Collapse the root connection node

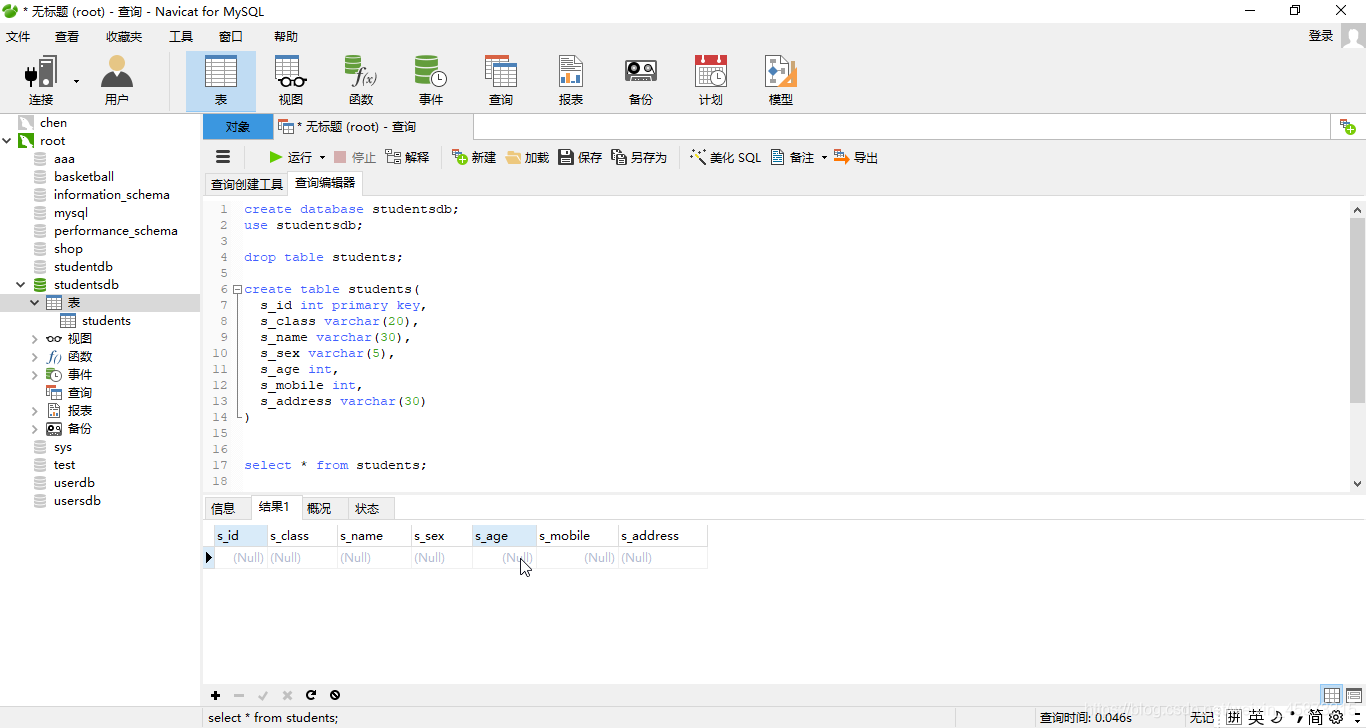coord(8,141)
